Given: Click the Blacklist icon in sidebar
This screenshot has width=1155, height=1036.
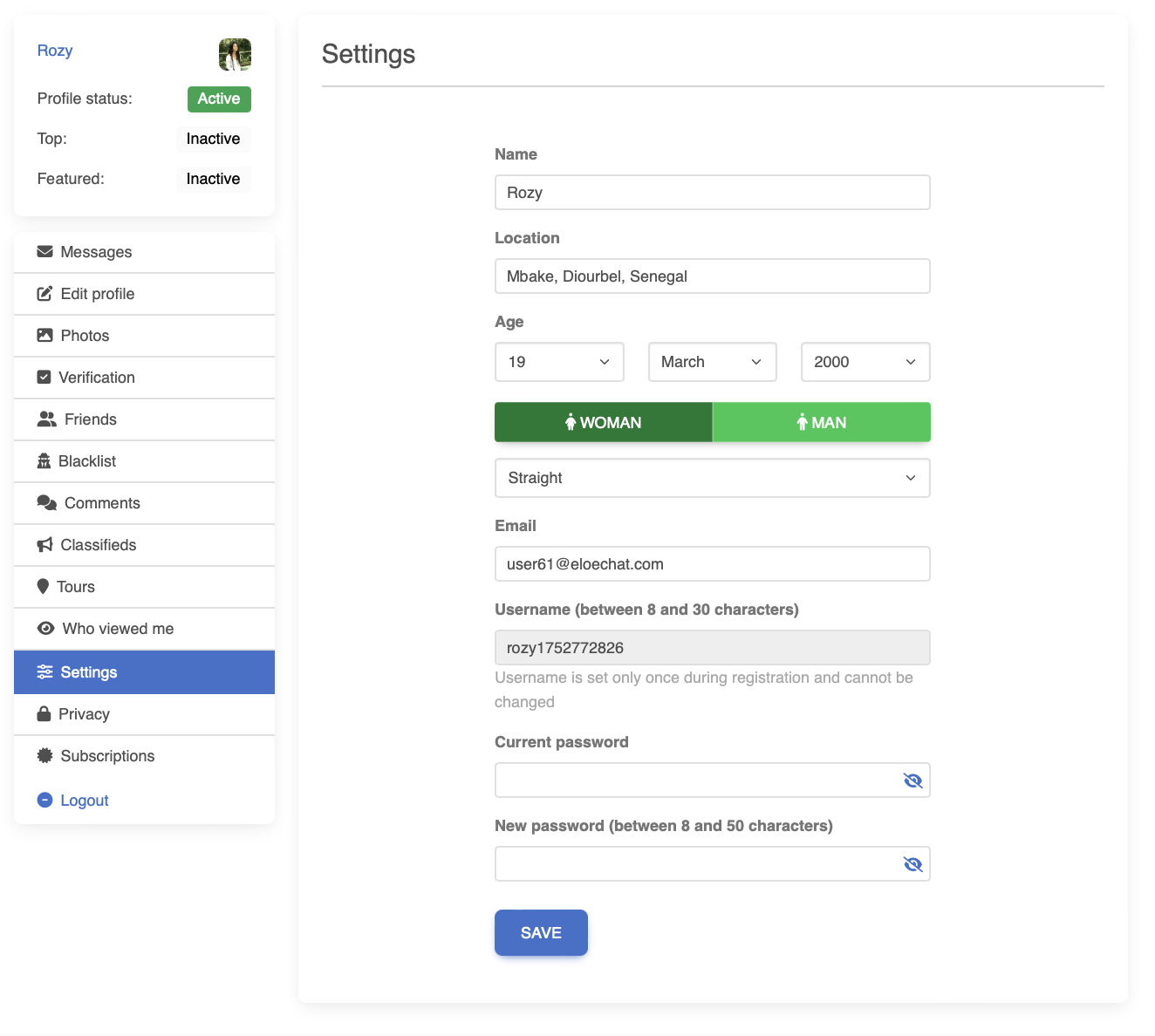Looking at the screenshot, I should (x=44, y=461).
